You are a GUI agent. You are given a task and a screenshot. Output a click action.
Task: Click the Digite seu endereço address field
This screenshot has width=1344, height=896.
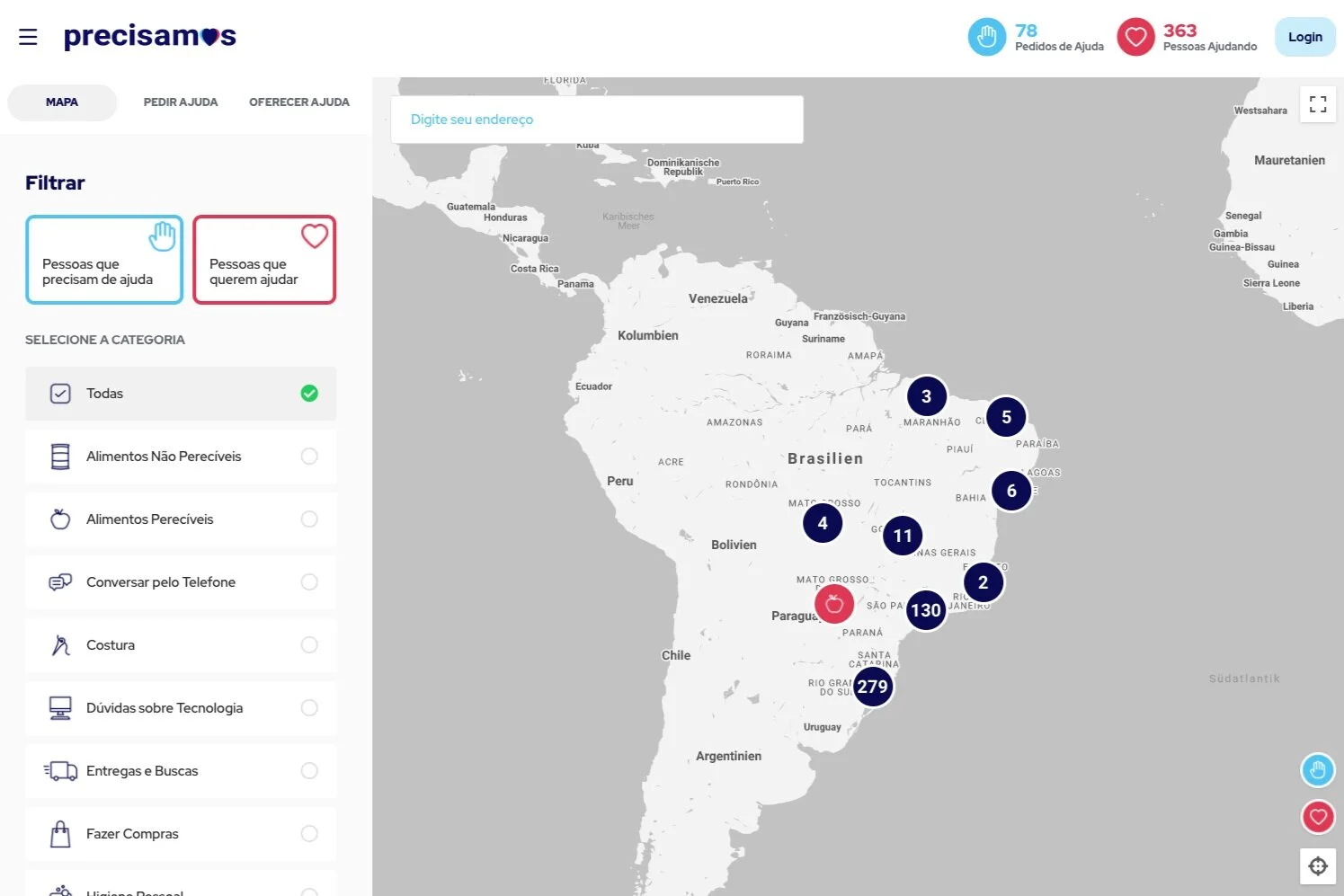(x=596, y=119)
